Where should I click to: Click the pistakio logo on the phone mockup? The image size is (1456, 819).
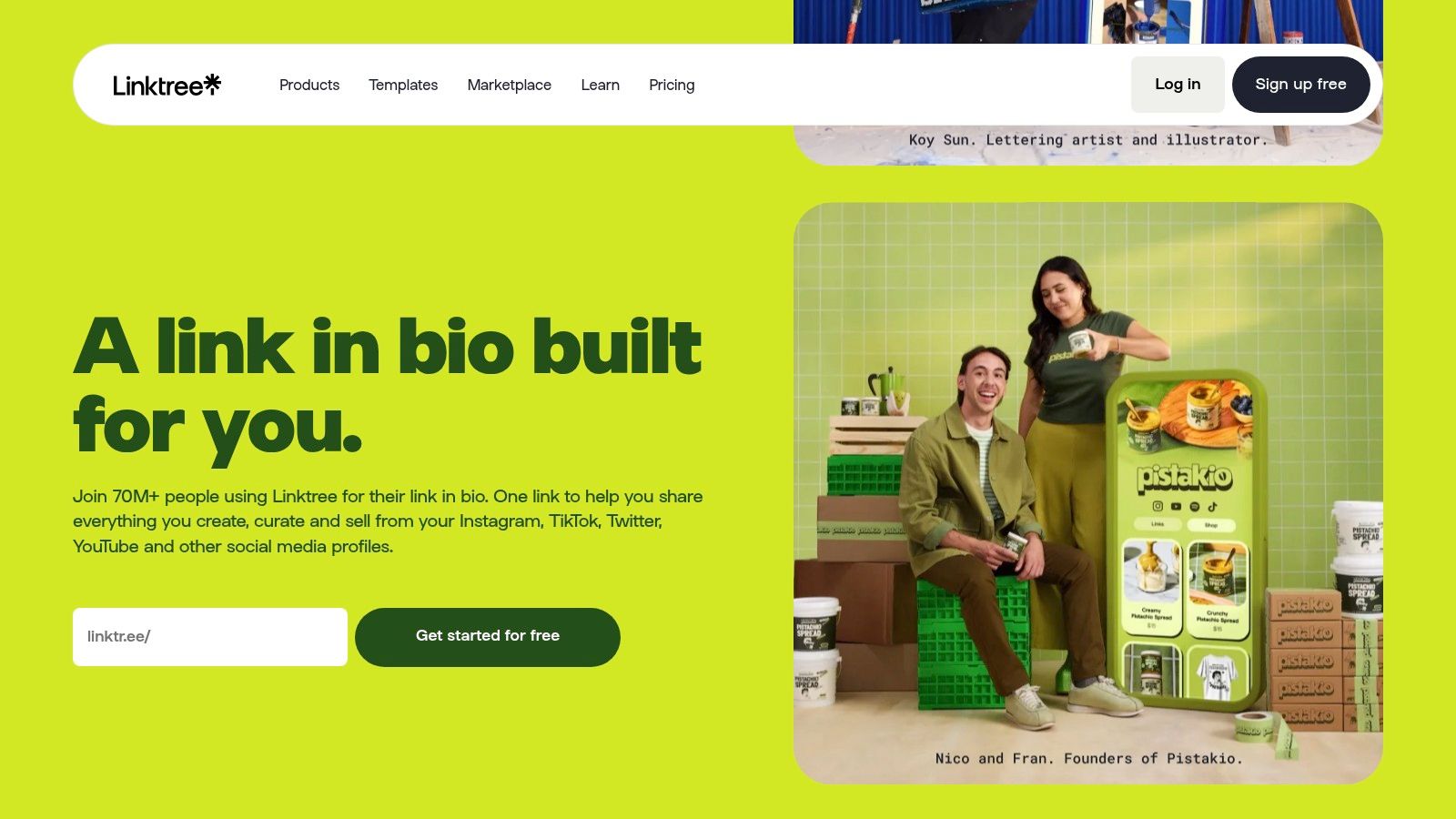tap(1184, 478)
